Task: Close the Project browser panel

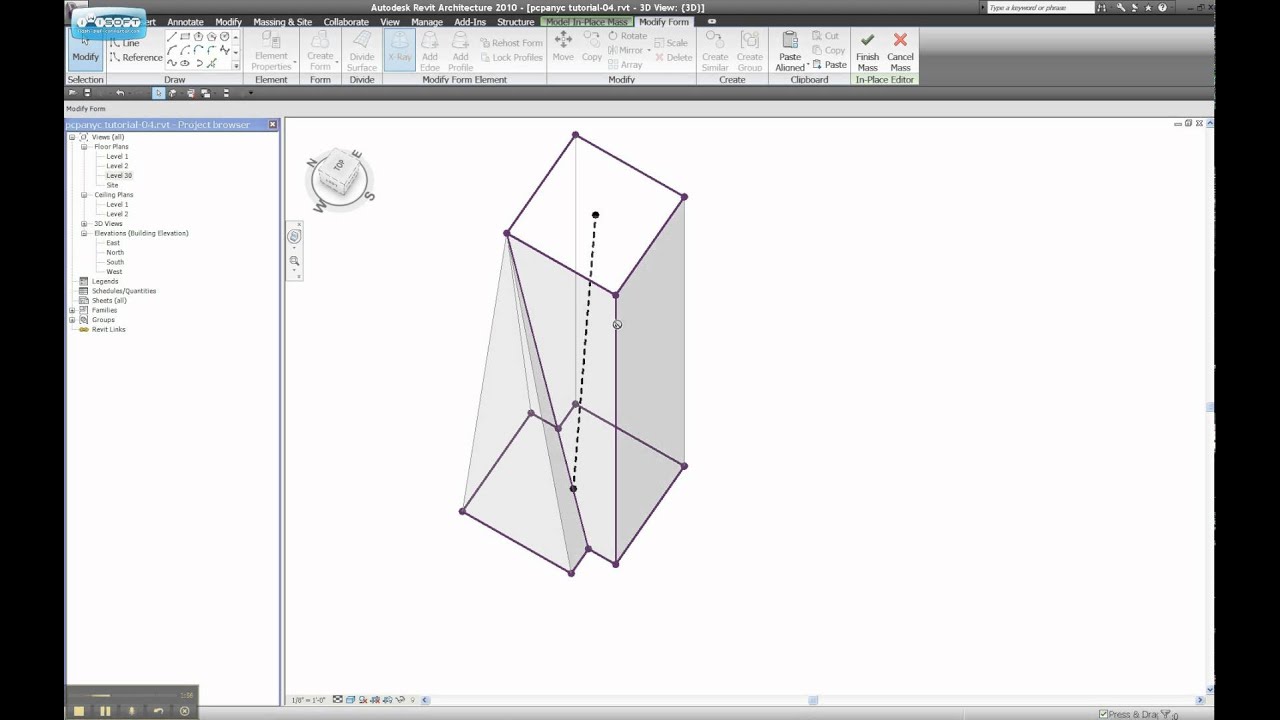Action: (273, 125)
